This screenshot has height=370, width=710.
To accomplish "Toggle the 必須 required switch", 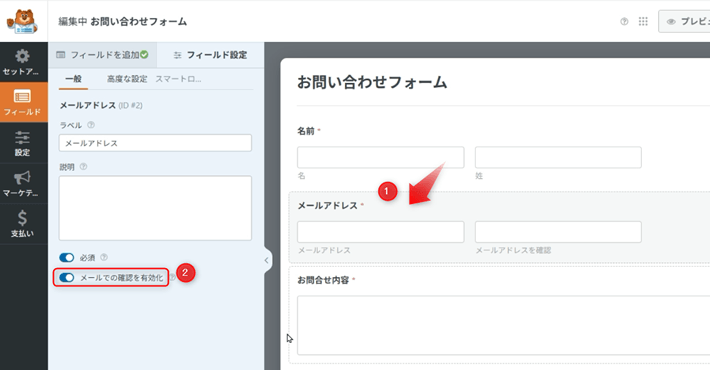I will pos(67,257).
